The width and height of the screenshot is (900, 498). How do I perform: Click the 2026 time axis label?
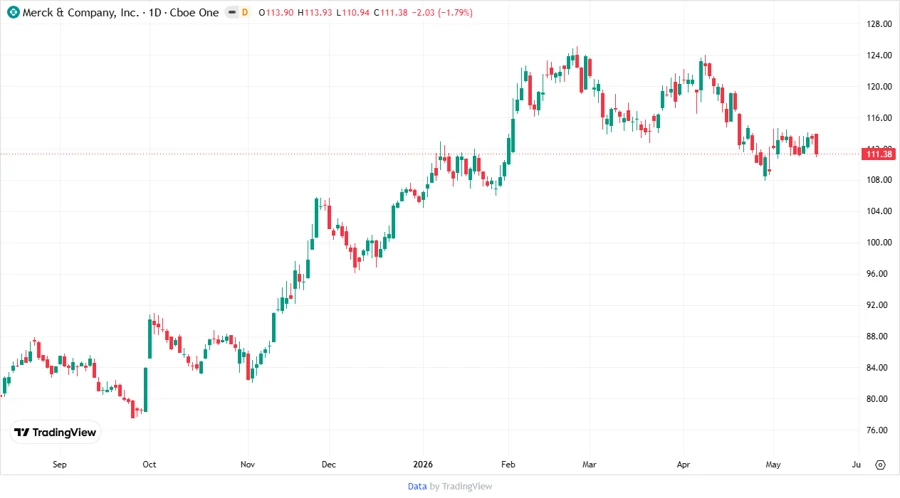point(423,465)
